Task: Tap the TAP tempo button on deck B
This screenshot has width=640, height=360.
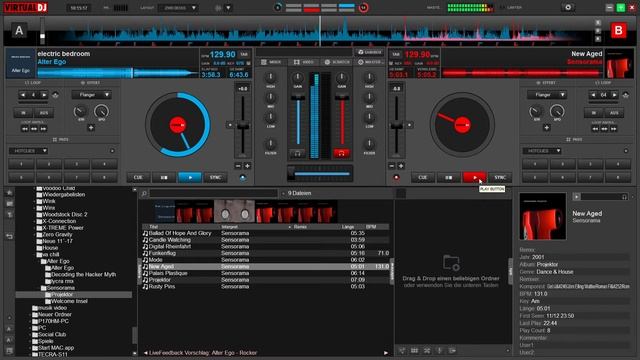Action: 396,54
